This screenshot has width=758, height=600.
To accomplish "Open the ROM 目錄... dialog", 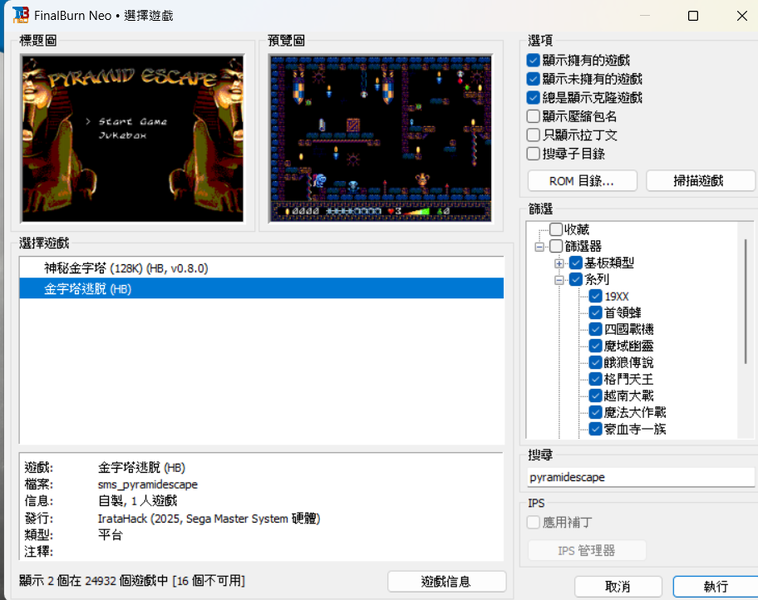I will [582, 181].
